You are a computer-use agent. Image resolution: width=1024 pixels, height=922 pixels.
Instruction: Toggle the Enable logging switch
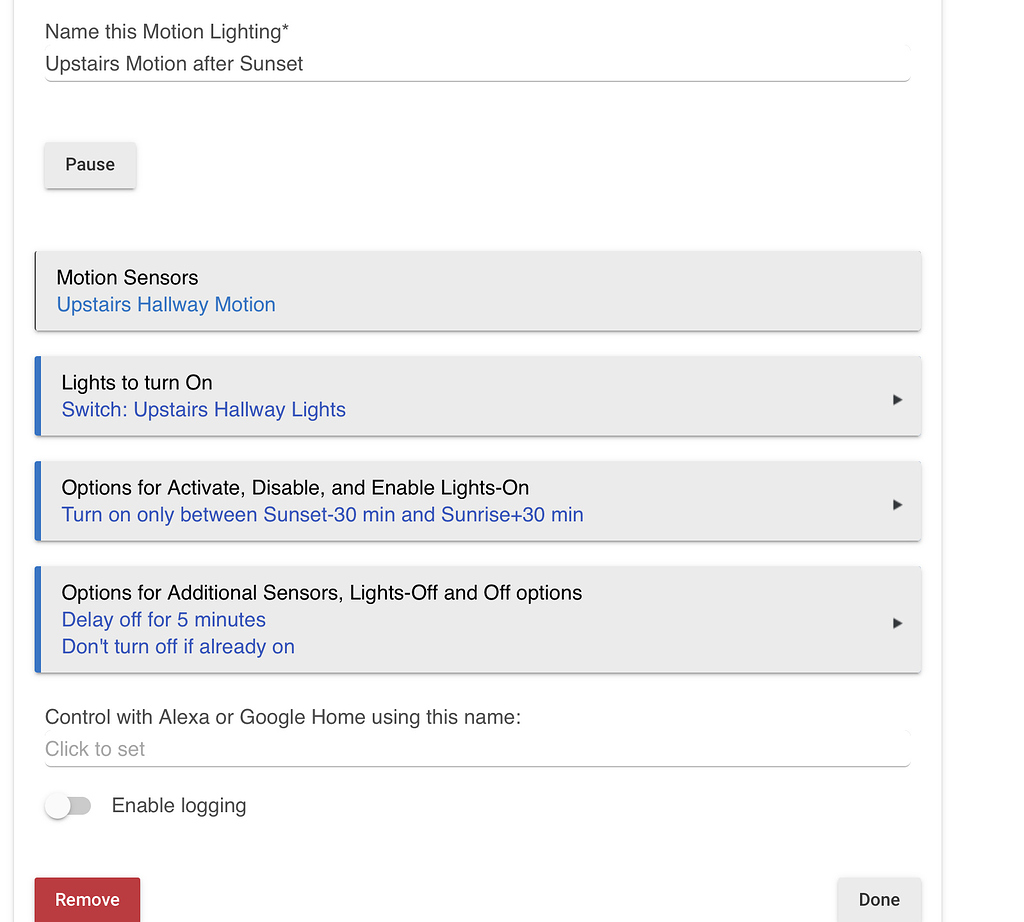pyautogui.click(x=68, y=806)
